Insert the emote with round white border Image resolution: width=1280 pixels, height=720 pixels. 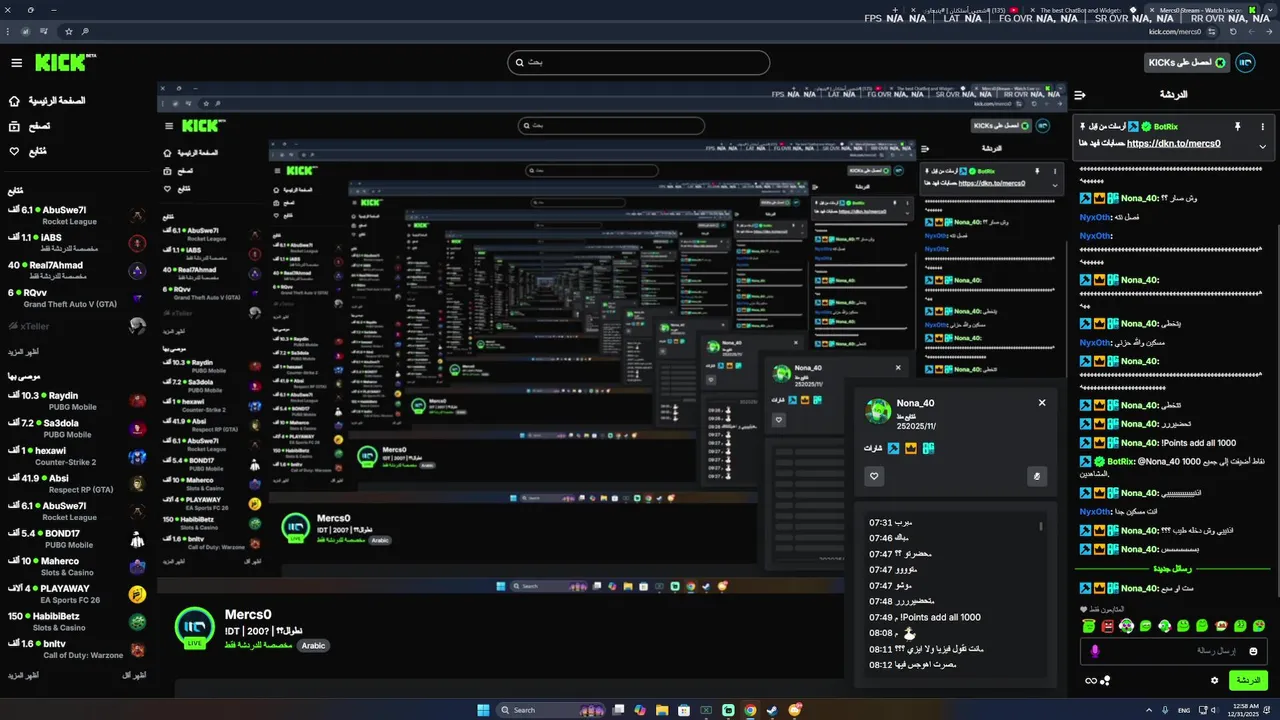click(1127, 626)
